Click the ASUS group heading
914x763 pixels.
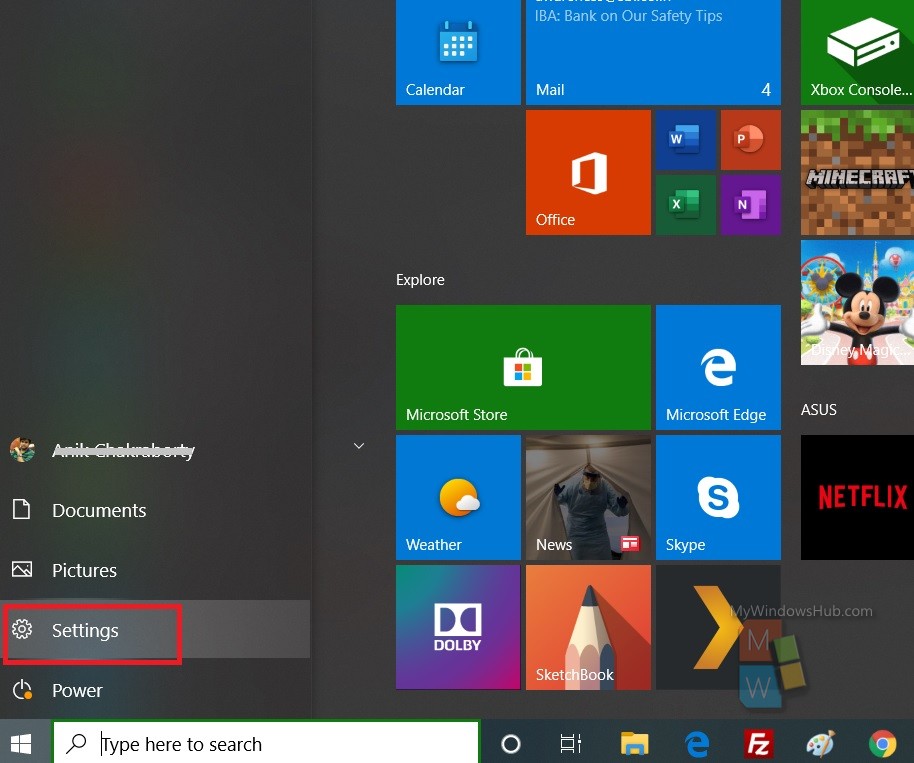tap(818, 410)
